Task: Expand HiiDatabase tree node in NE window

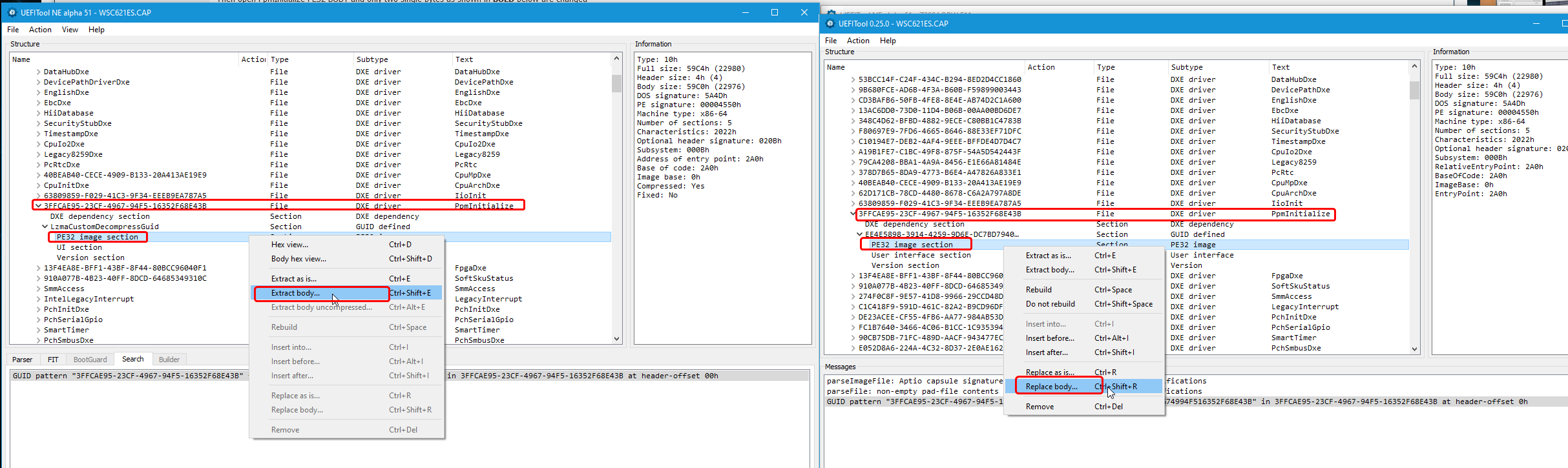Action: click(x=38, y=113)
